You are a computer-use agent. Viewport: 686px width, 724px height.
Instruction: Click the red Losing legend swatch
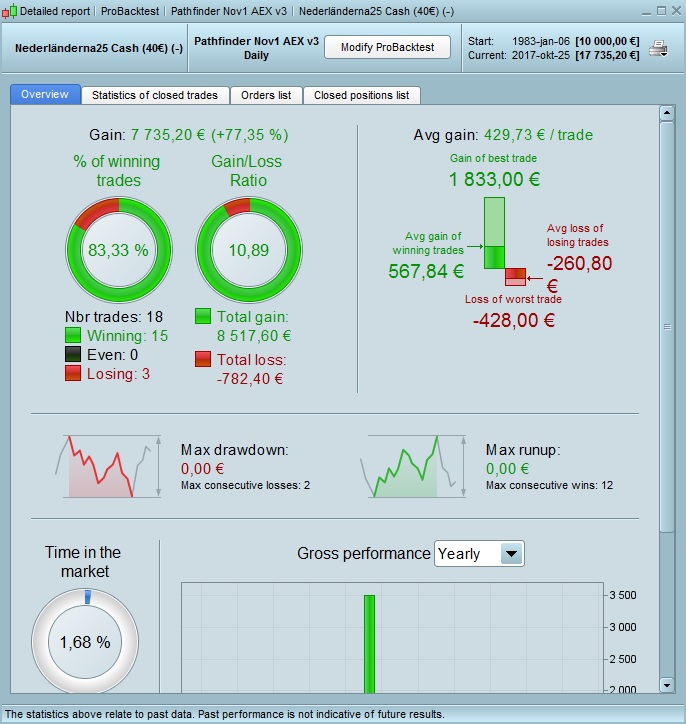[72, 373]
